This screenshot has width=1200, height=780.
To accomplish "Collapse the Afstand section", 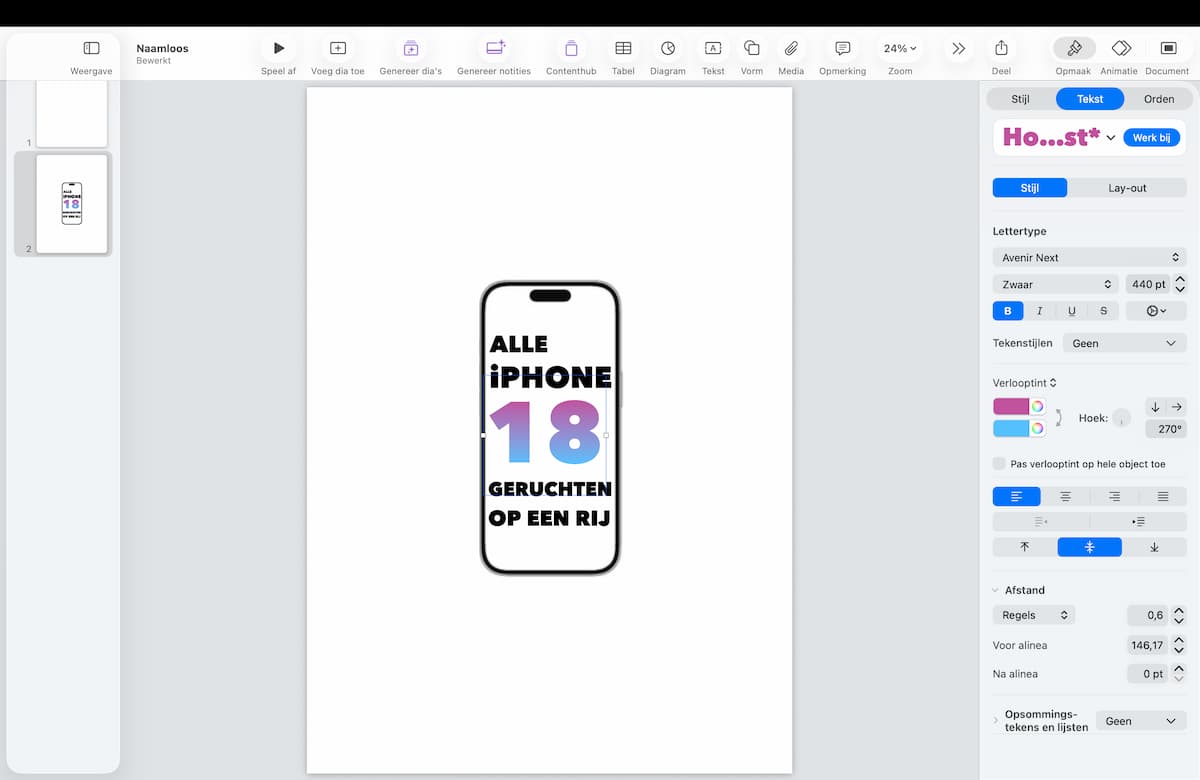I will click(996, 590).
